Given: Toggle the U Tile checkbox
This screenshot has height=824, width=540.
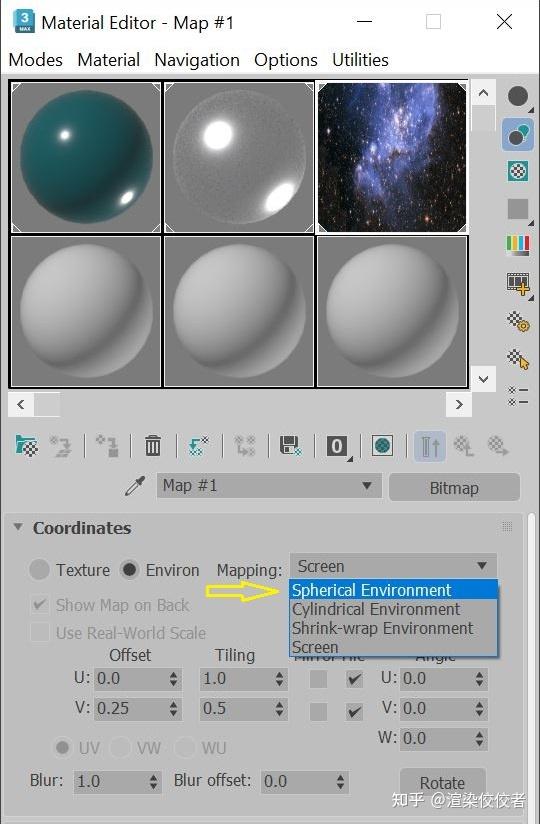Looking at the screenshot, I should pos(355,679).
